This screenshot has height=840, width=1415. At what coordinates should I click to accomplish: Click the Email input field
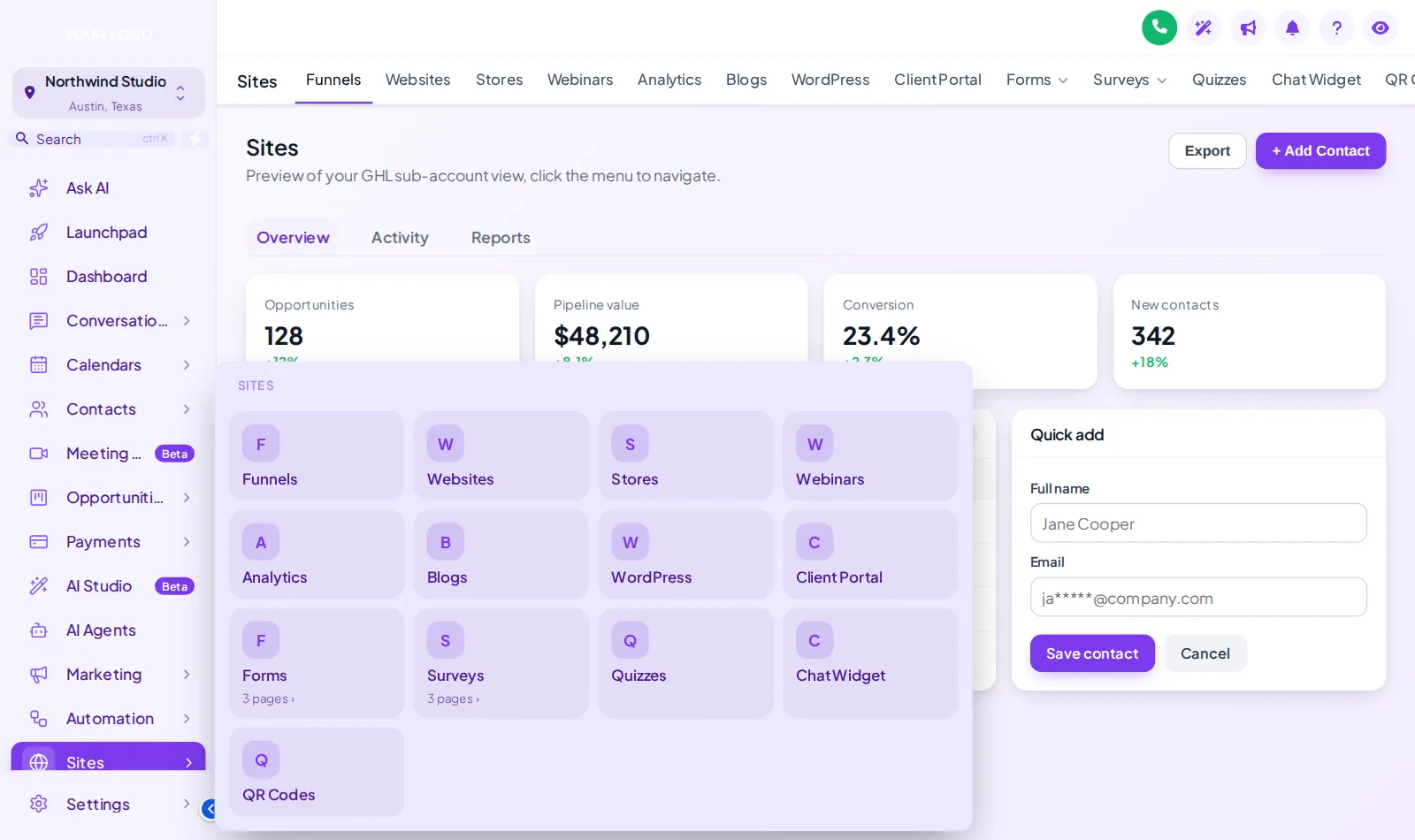coord(1198,598)
